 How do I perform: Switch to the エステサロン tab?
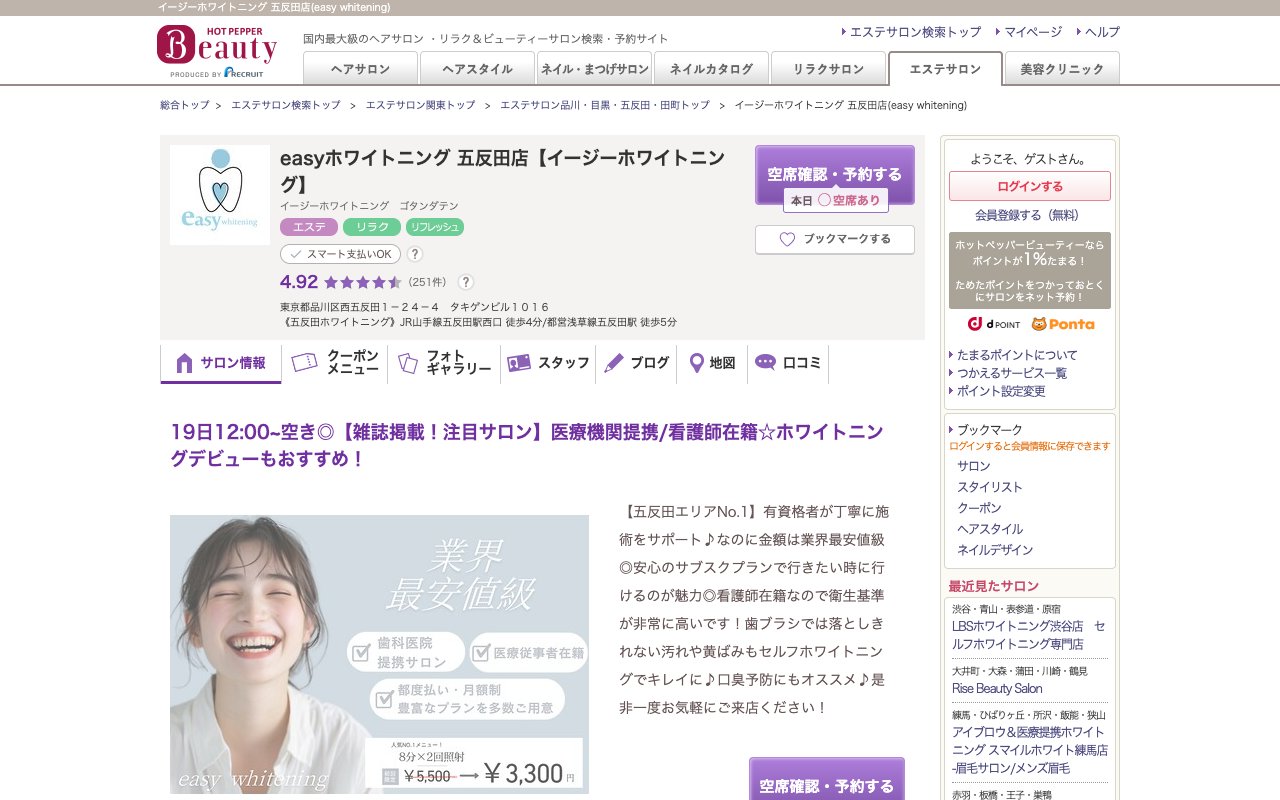click(944, 70)
